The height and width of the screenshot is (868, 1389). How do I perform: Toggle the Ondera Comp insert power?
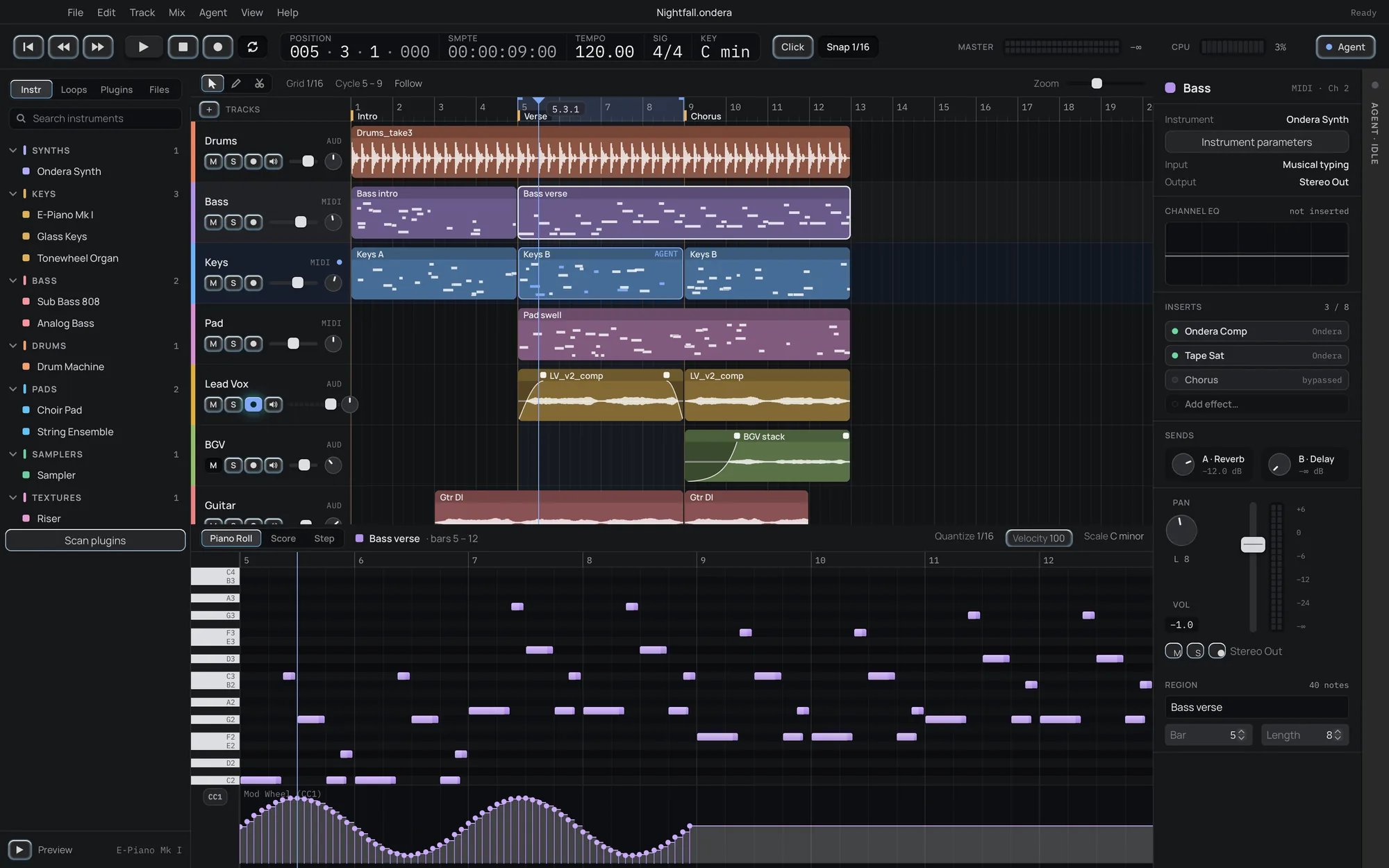click(x=1175, y=331)
